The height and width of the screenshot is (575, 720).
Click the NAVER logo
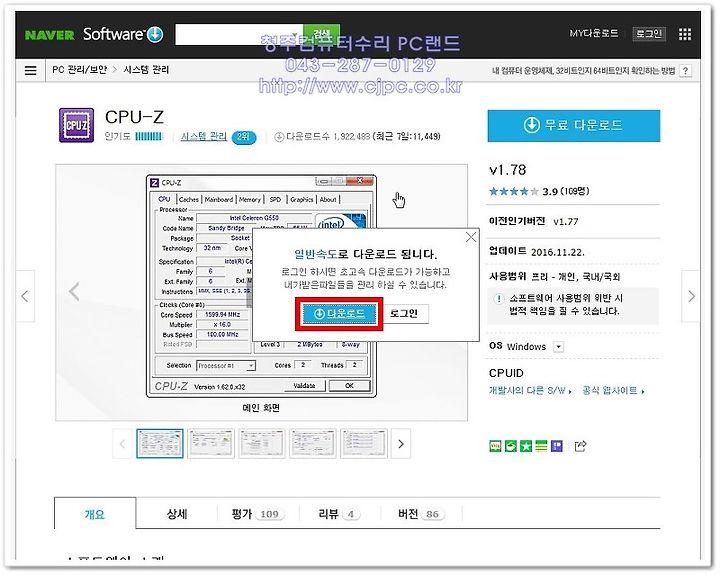point(49,35)
